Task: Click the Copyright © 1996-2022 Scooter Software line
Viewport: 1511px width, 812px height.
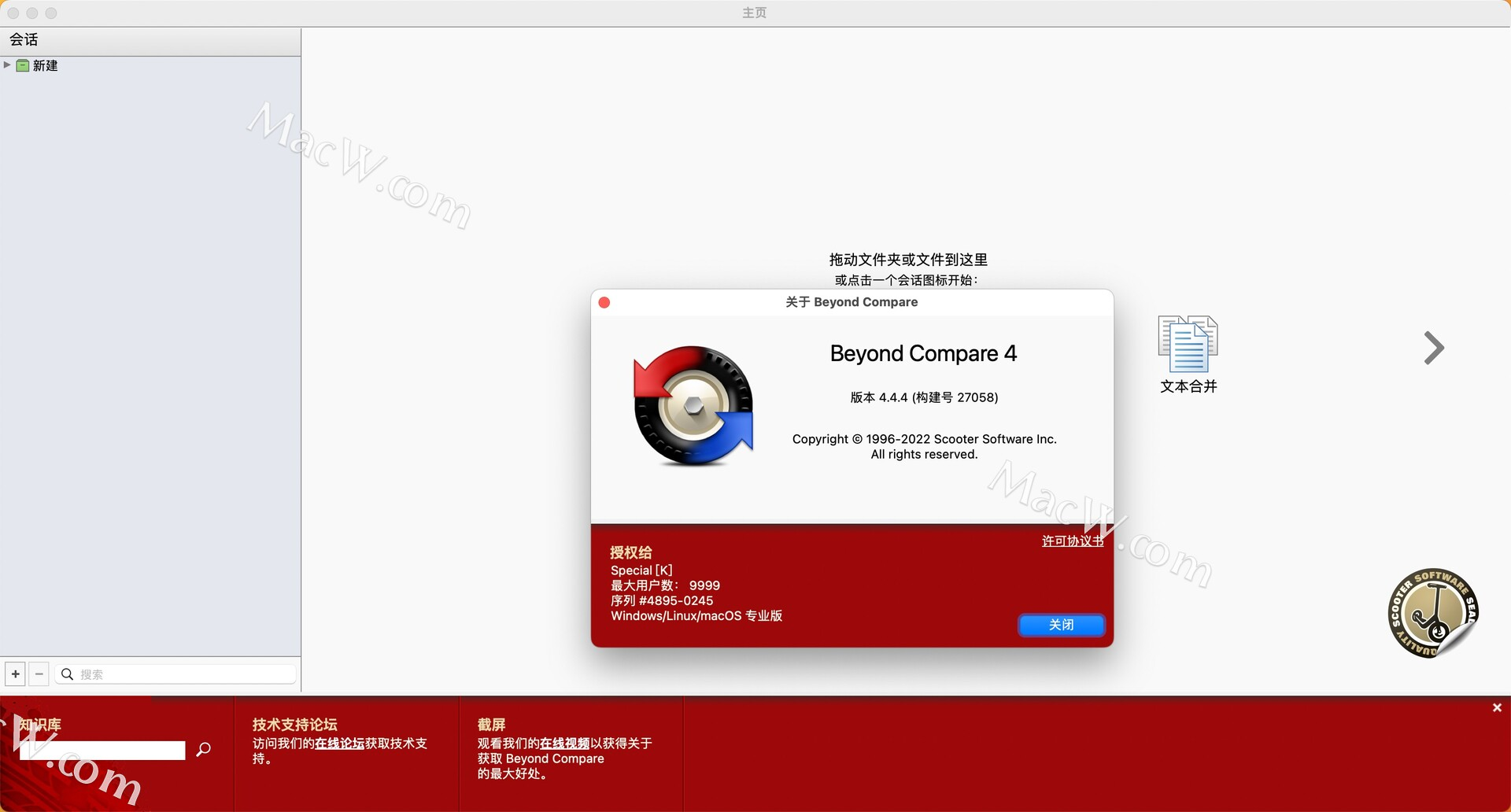Action: (x=924, y=439)
